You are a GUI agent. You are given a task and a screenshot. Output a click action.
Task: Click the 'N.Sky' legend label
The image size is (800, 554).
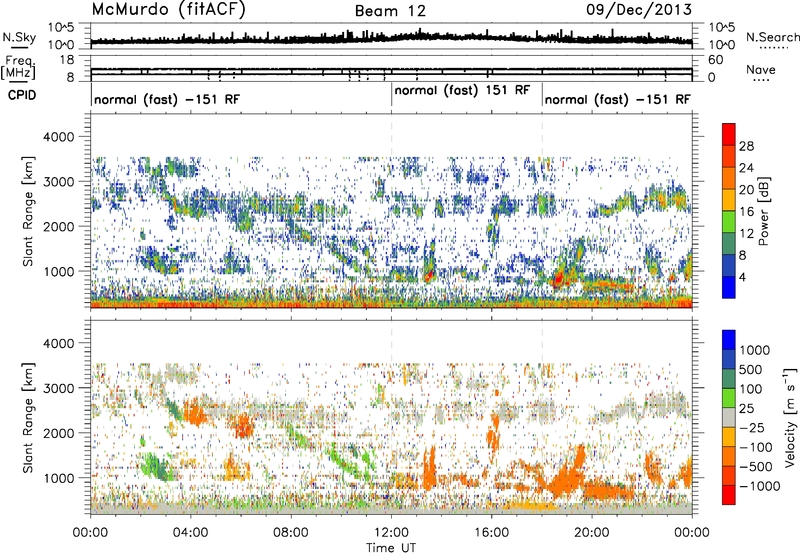pos(19,37)
